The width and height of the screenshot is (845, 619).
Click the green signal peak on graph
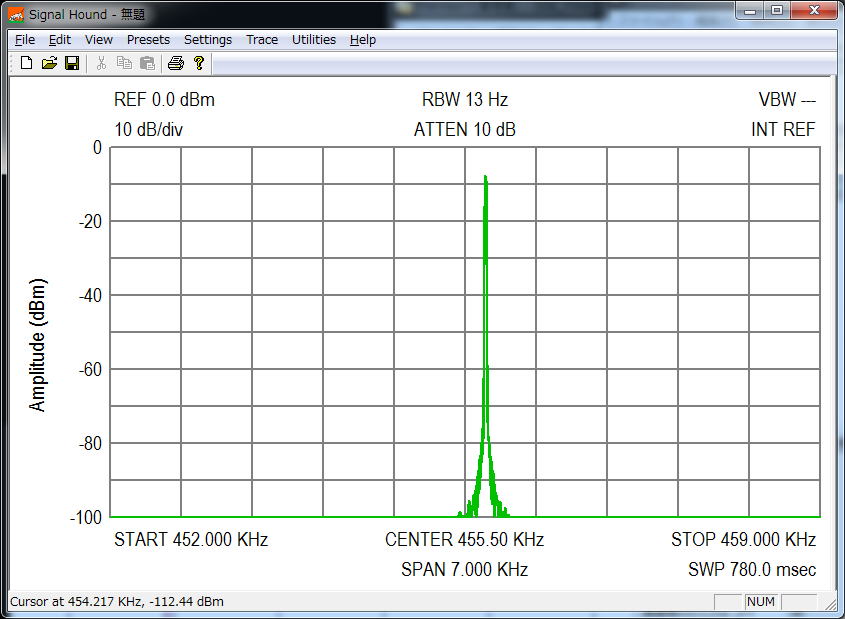coord(486,179)
